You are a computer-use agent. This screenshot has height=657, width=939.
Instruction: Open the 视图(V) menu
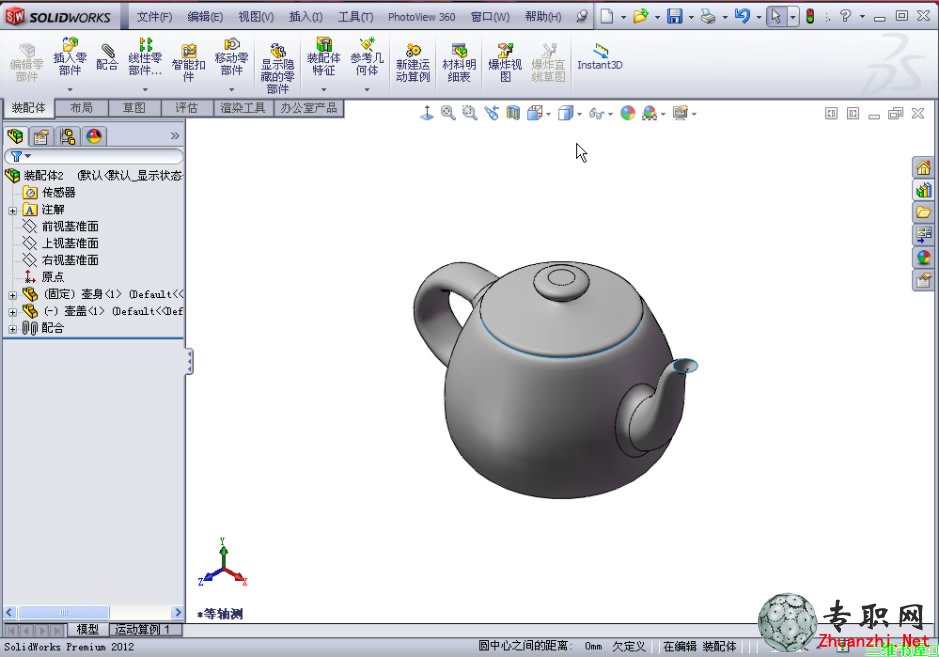click(x=256, y=17)
